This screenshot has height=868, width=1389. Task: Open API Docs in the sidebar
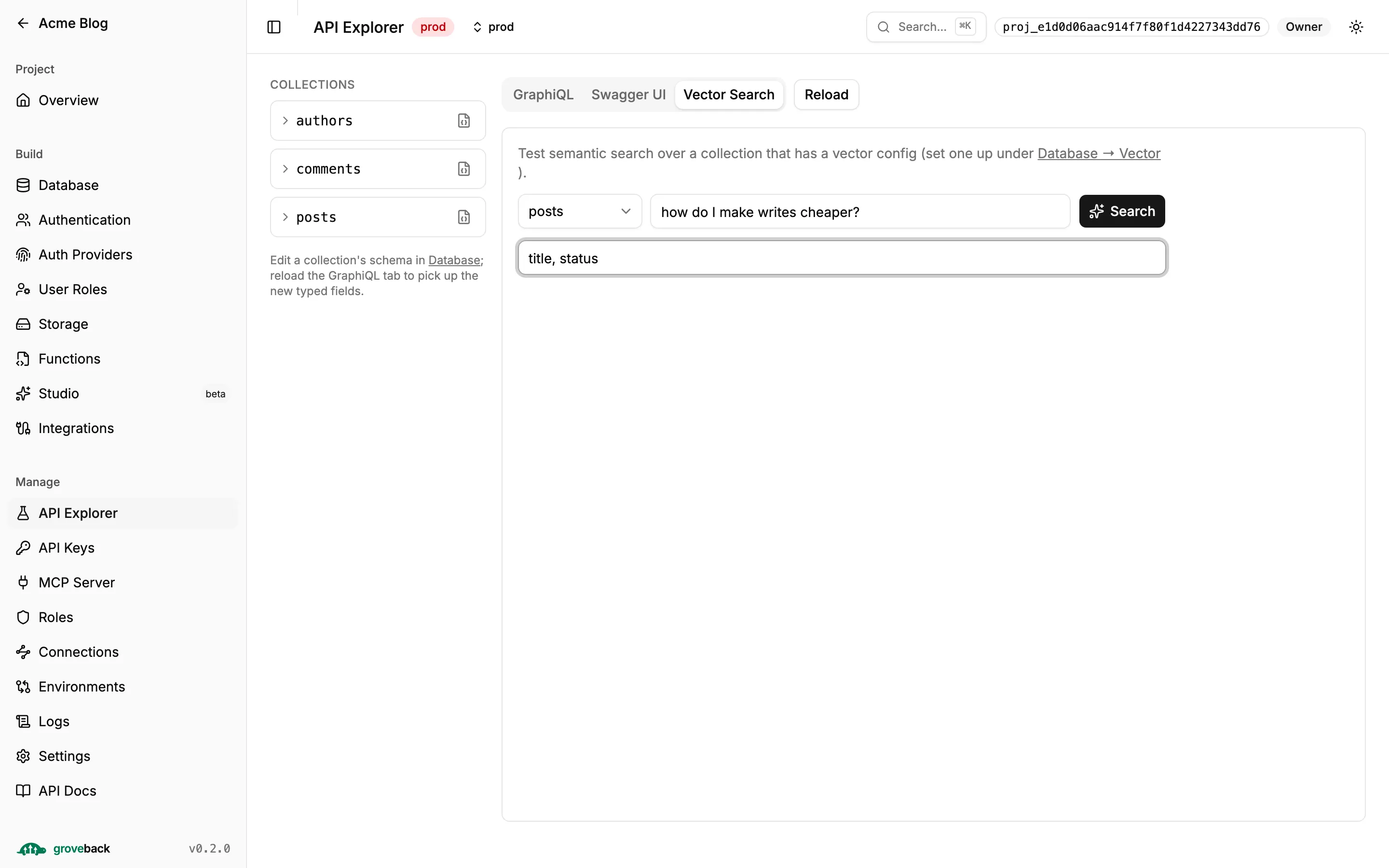point(123,791)
